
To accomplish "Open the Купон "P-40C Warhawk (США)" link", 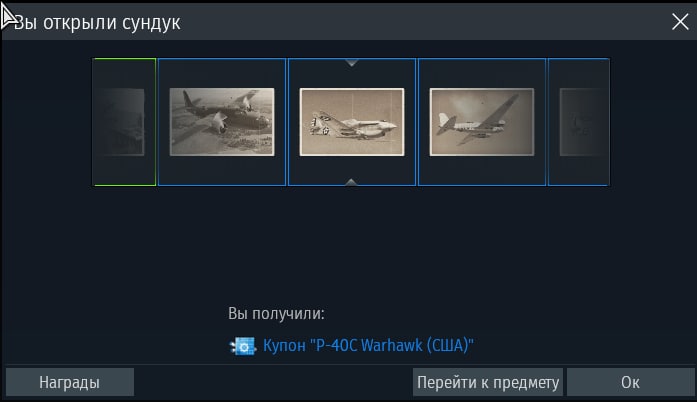I will [x=369, y=346].
